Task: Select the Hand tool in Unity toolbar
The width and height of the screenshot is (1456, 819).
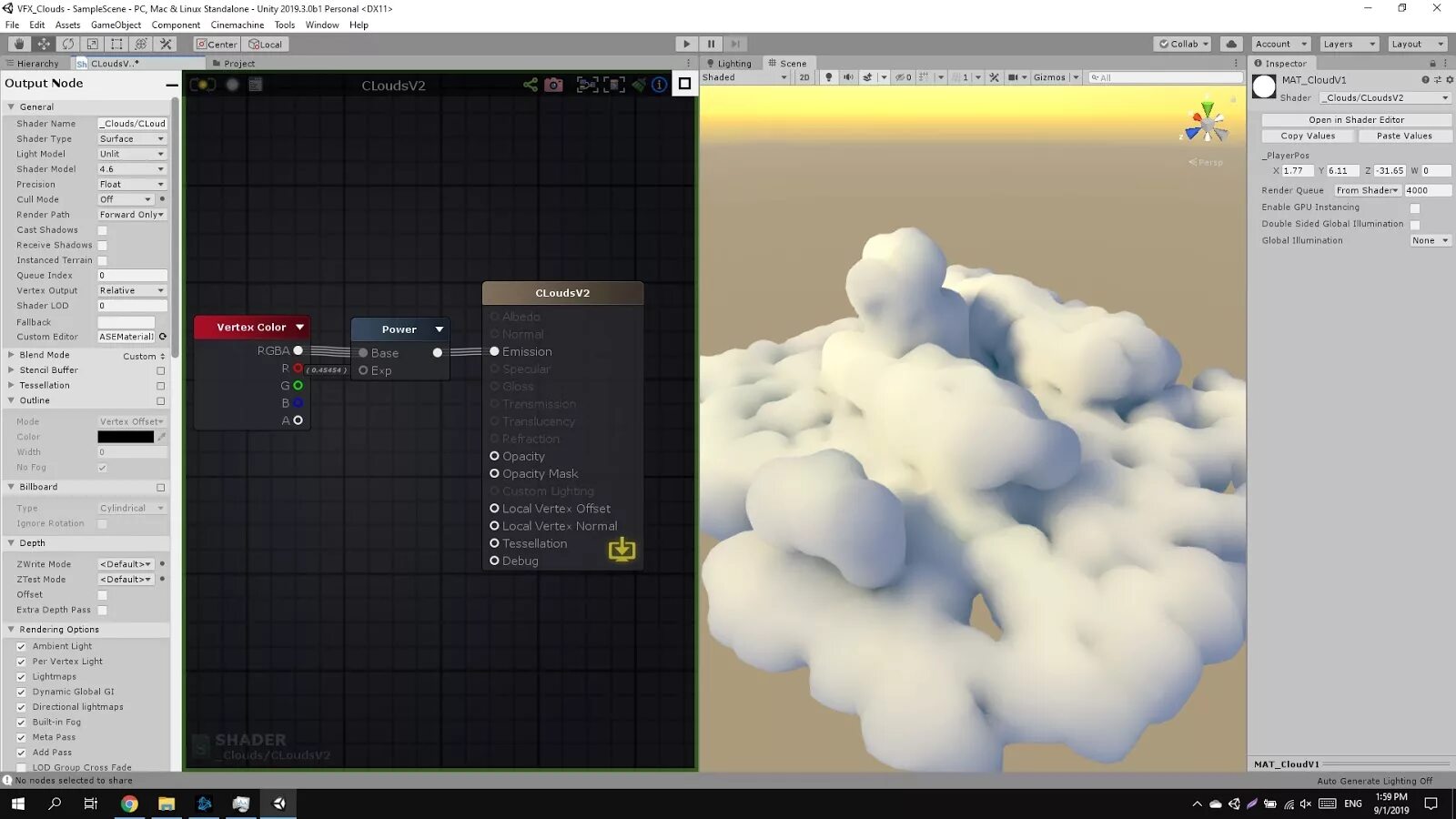Action: click(19, 44)
